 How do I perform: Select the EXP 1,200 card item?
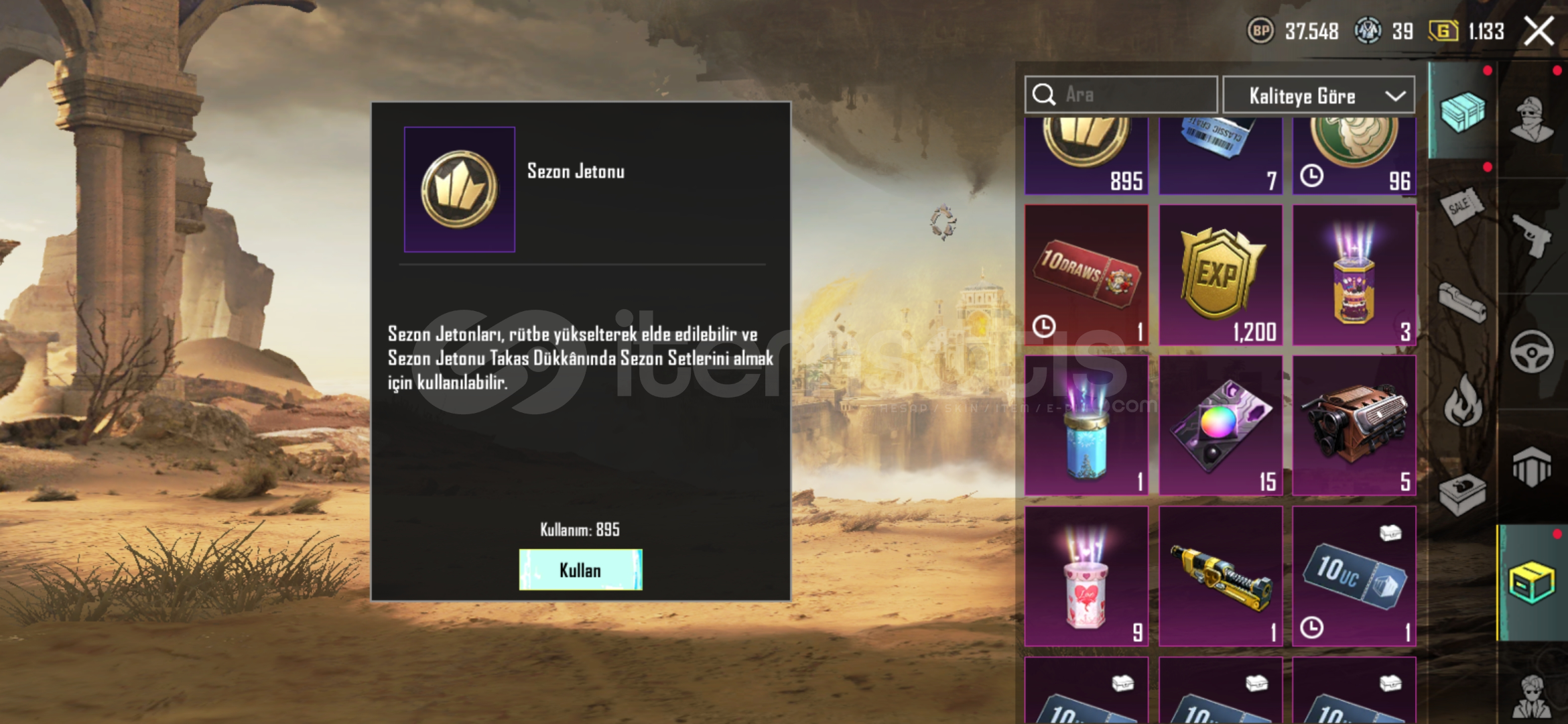click(1220, 275)
